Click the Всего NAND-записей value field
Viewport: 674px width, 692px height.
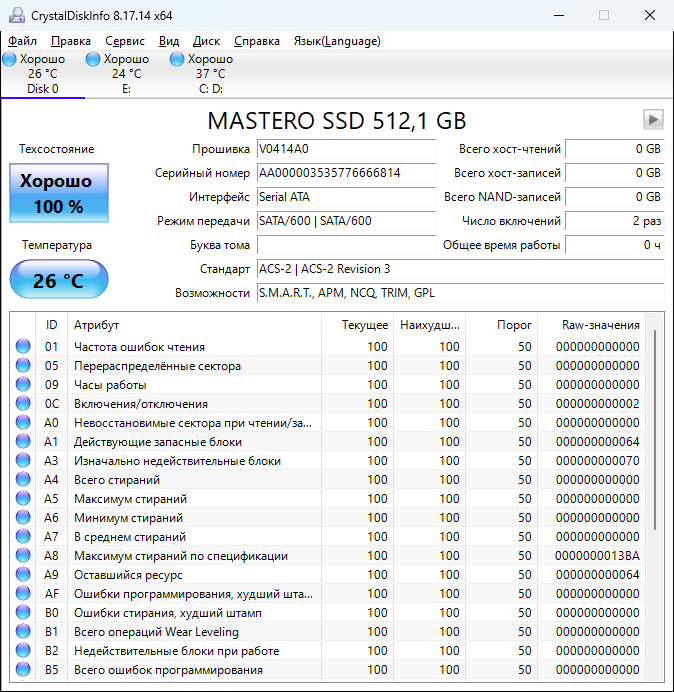click(x=614, y=197)
